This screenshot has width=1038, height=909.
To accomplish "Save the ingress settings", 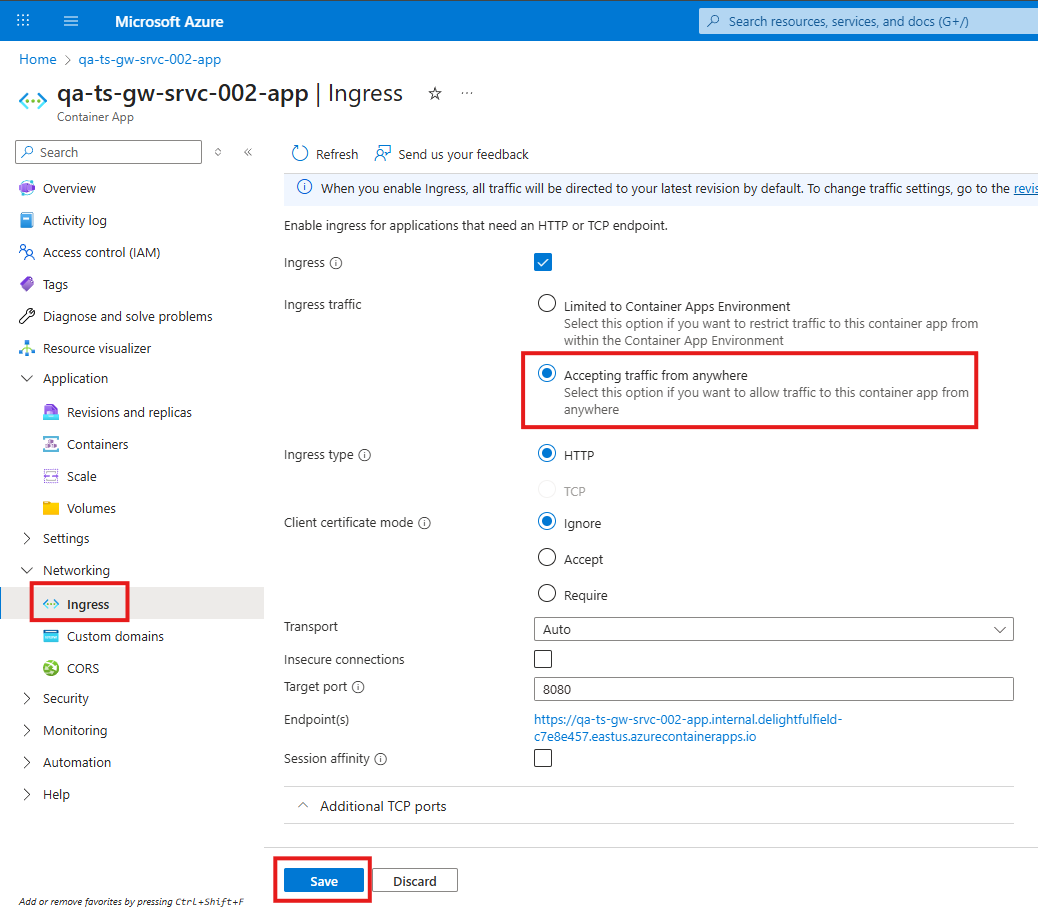I will (324, 881).
